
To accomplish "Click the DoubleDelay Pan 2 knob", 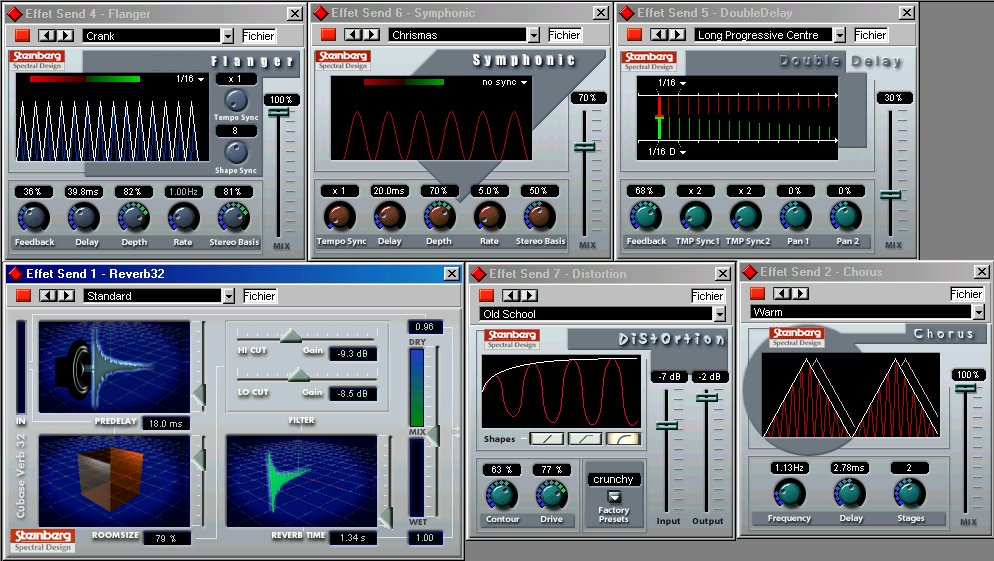I will 846,217.
